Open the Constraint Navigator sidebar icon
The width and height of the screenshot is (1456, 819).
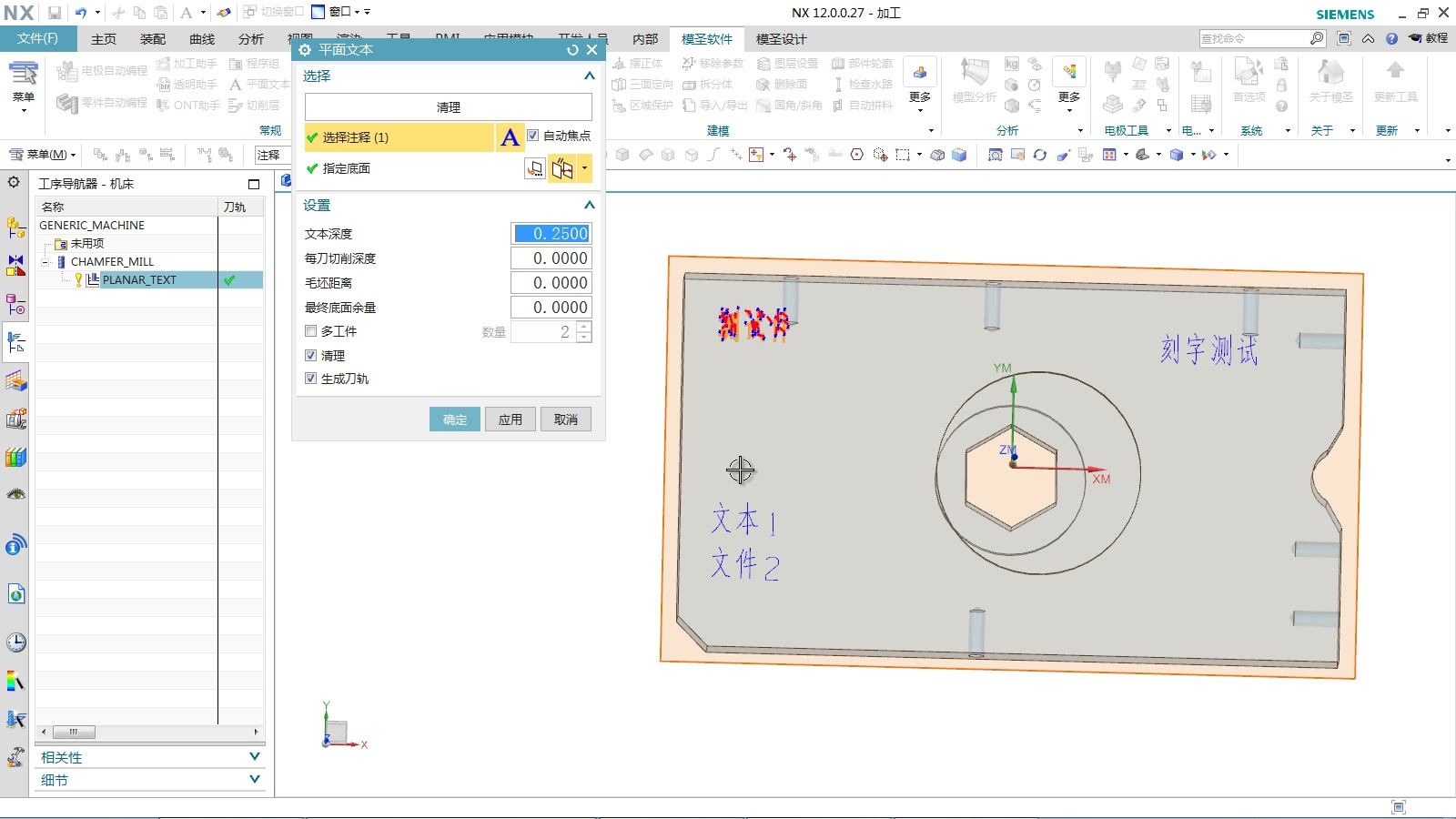click(x=15, y=266)
